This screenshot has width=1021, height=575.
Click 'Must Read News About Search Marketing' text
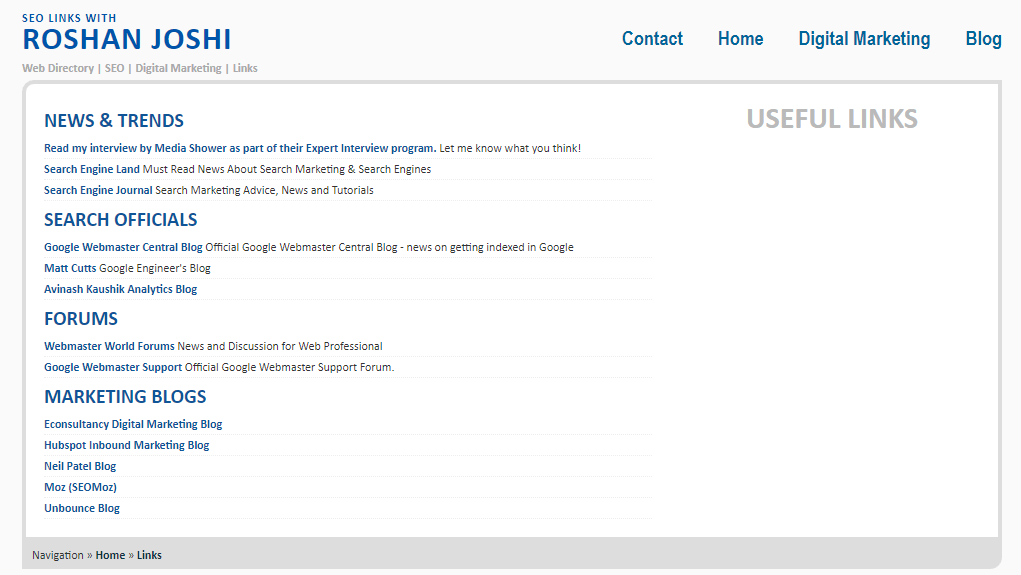point(244,169)
